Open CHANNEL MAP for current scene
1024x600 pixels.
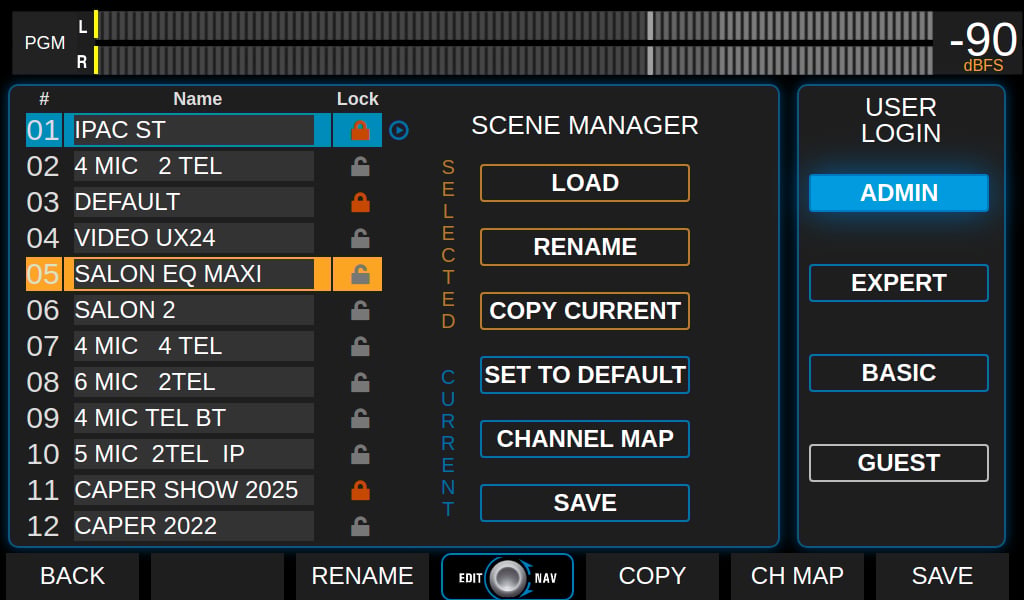pos(584,439)
